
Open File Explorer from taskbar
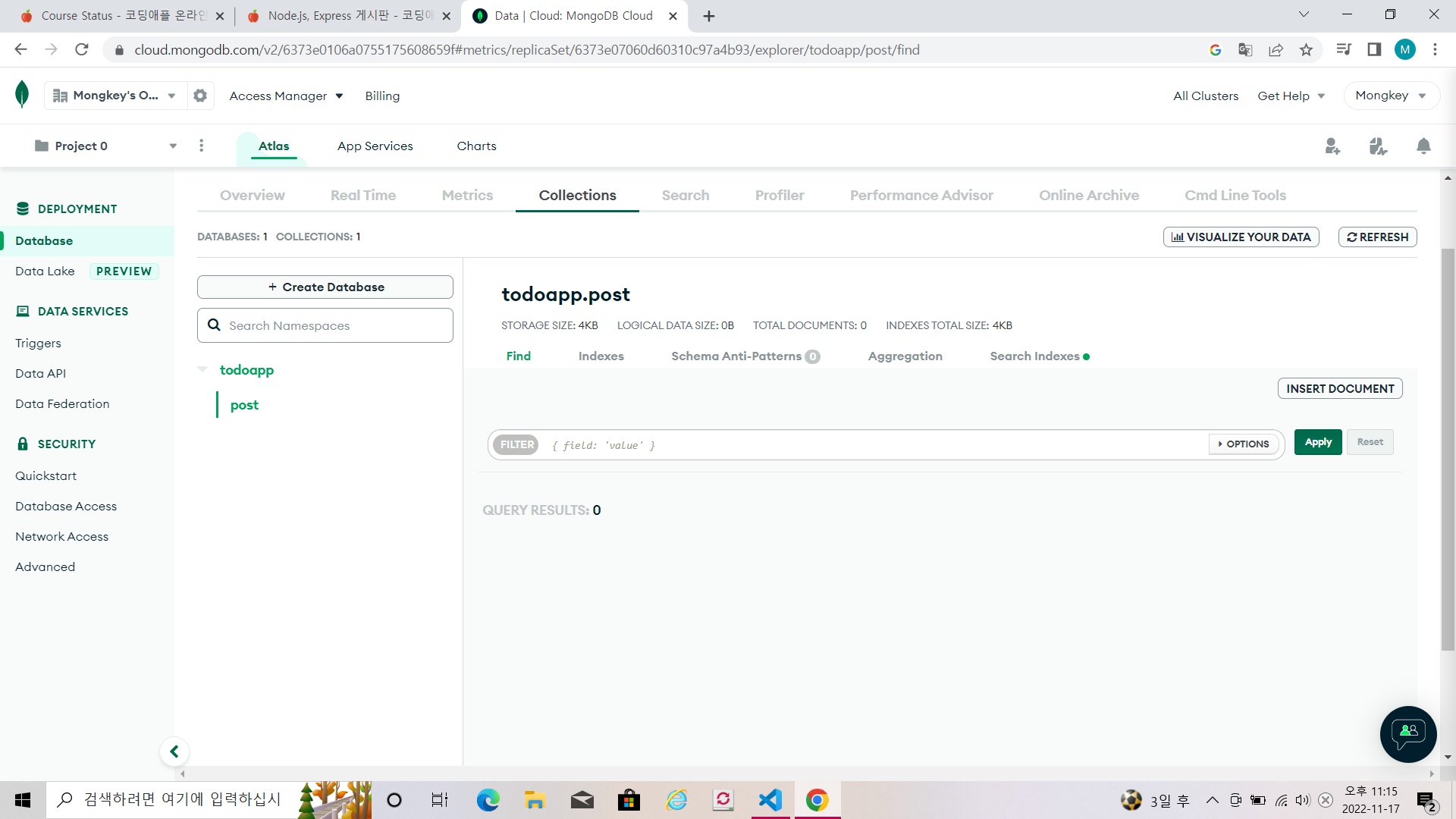click(535, 800)
